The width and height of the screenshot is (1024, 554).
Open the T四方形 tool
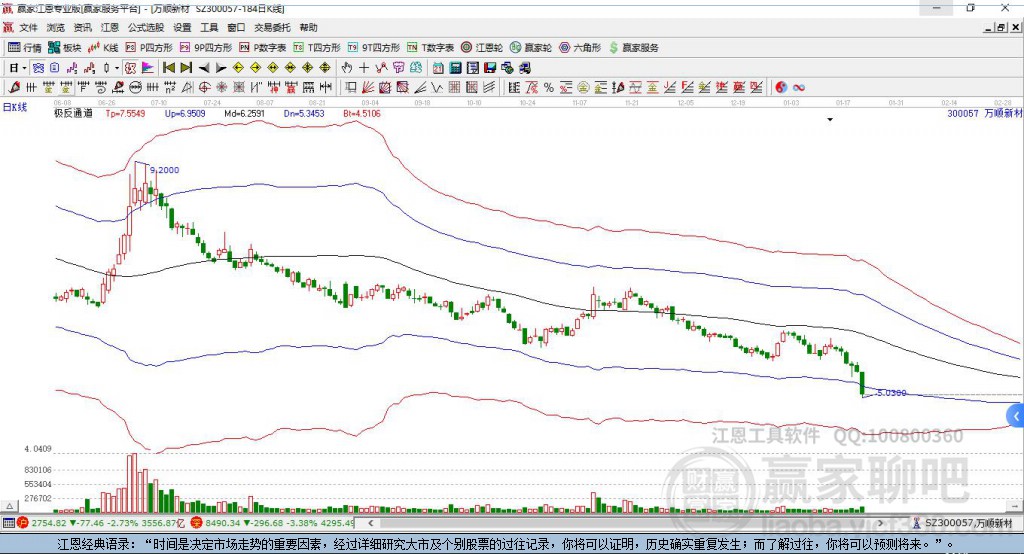(317, 48)
